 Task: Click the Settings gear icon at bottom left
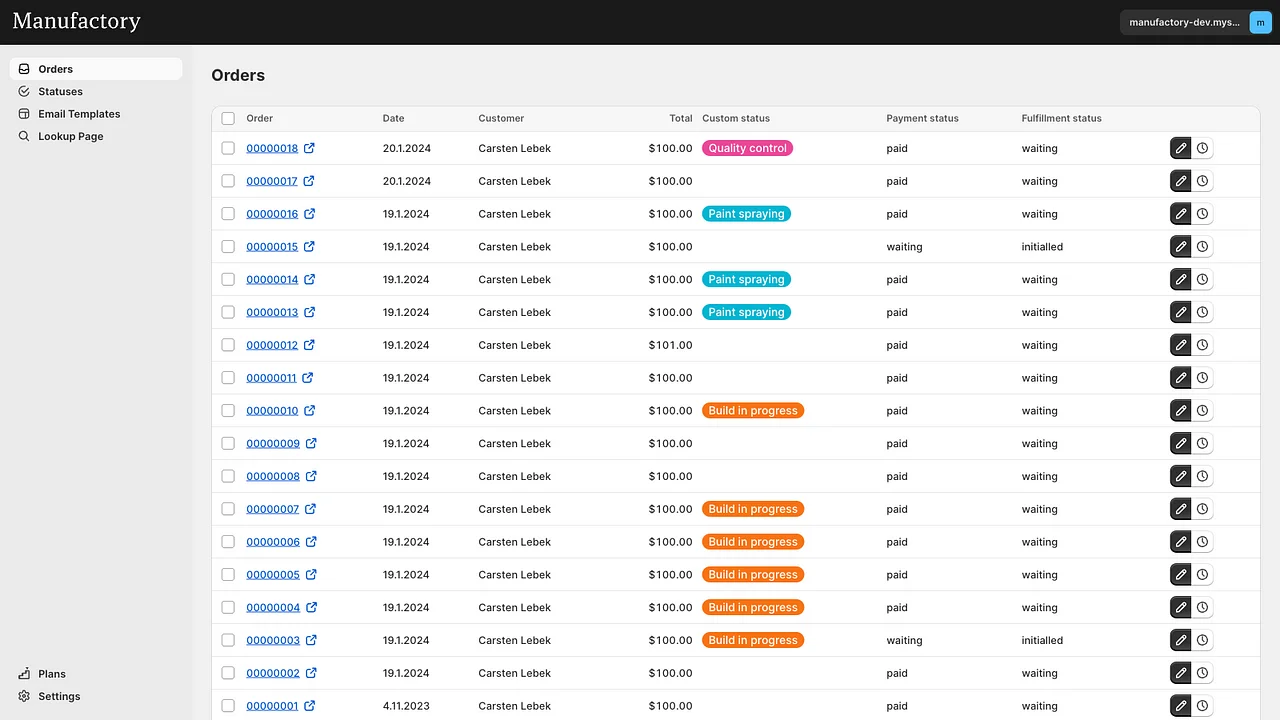tap(23, 696)
